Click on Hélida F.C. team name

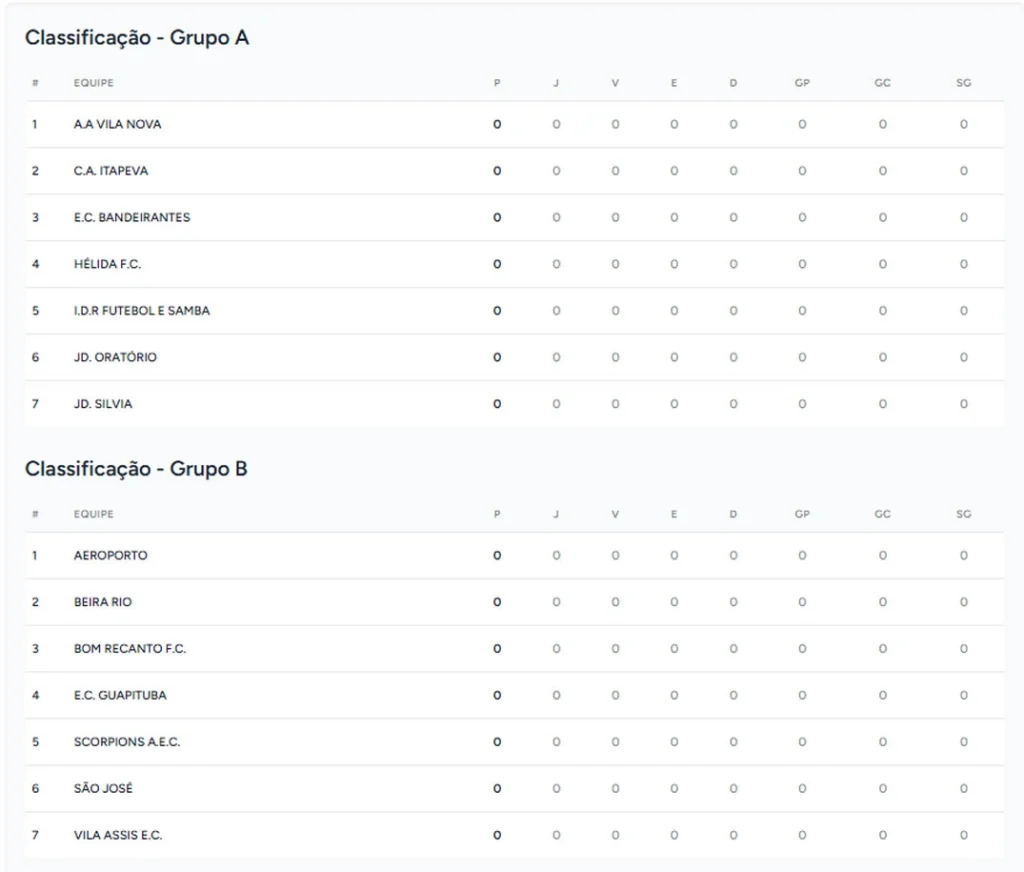(x=107, y=264)
